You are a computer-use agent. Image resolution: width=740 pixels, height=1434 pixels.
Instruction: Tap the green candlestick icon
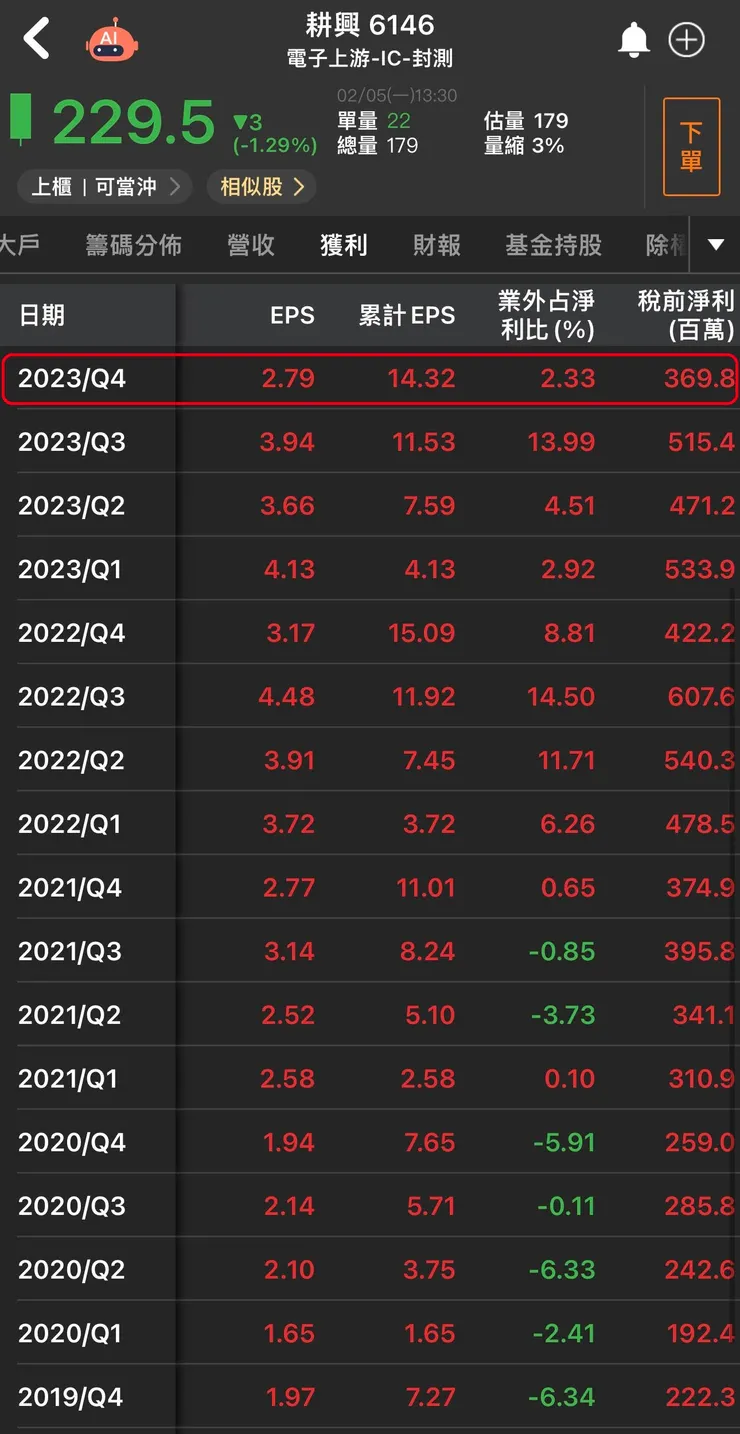(21, 119)
